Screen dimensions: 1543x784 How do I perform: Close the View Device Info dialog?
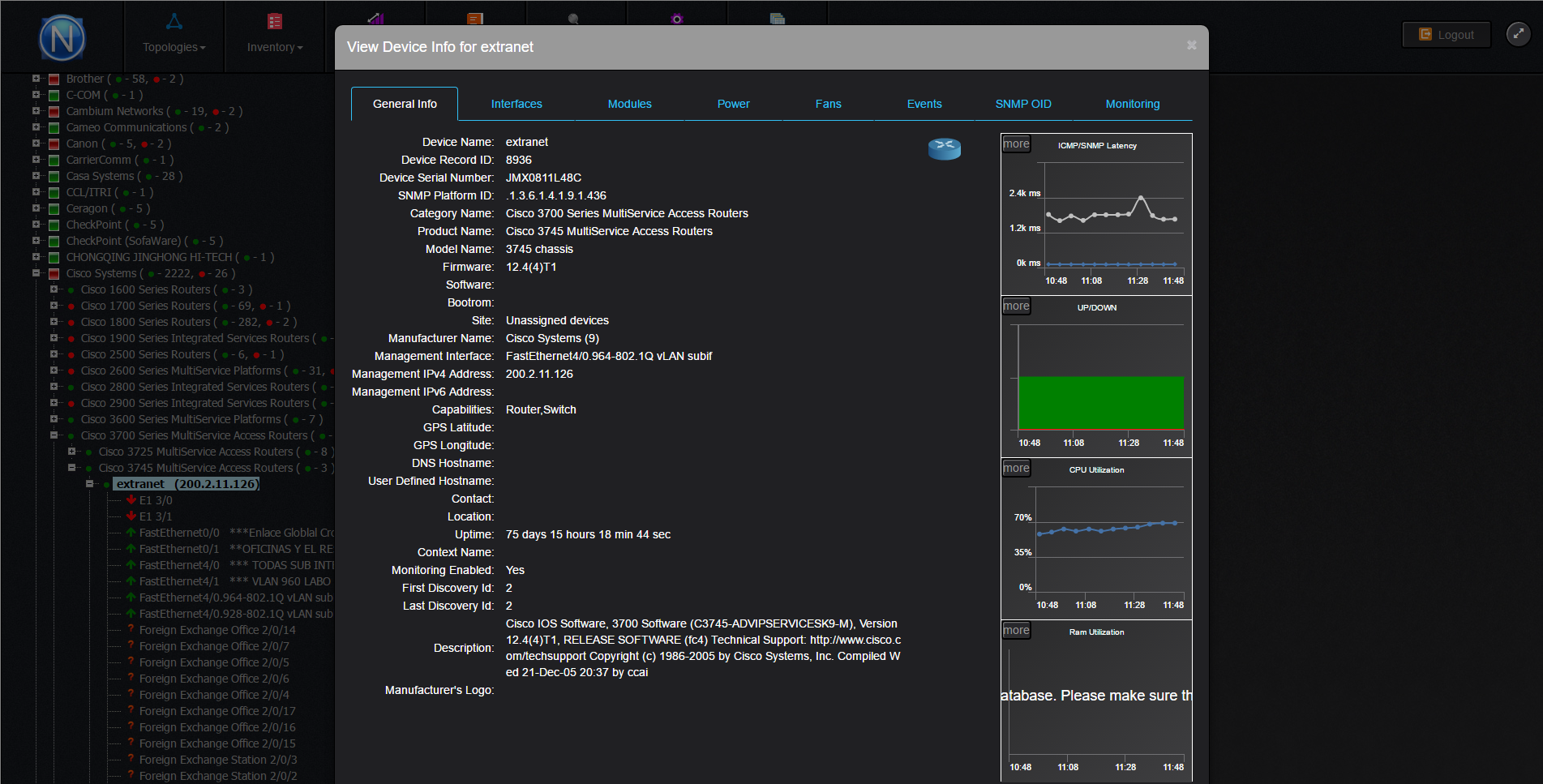[x=1191, y=45]
